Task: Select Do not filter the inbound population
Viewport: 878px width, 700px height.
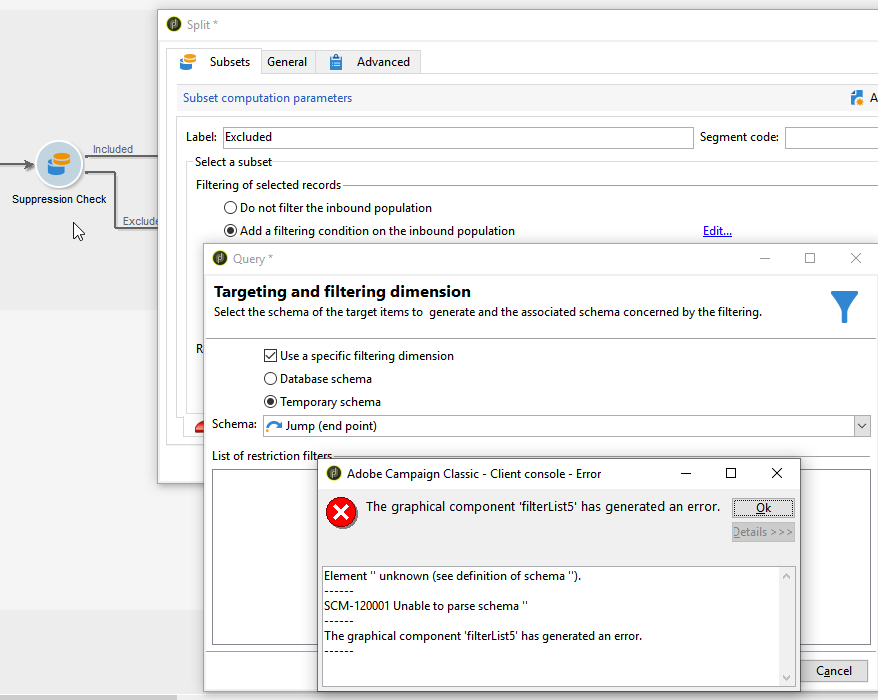Action: click(x=230, y=208)
